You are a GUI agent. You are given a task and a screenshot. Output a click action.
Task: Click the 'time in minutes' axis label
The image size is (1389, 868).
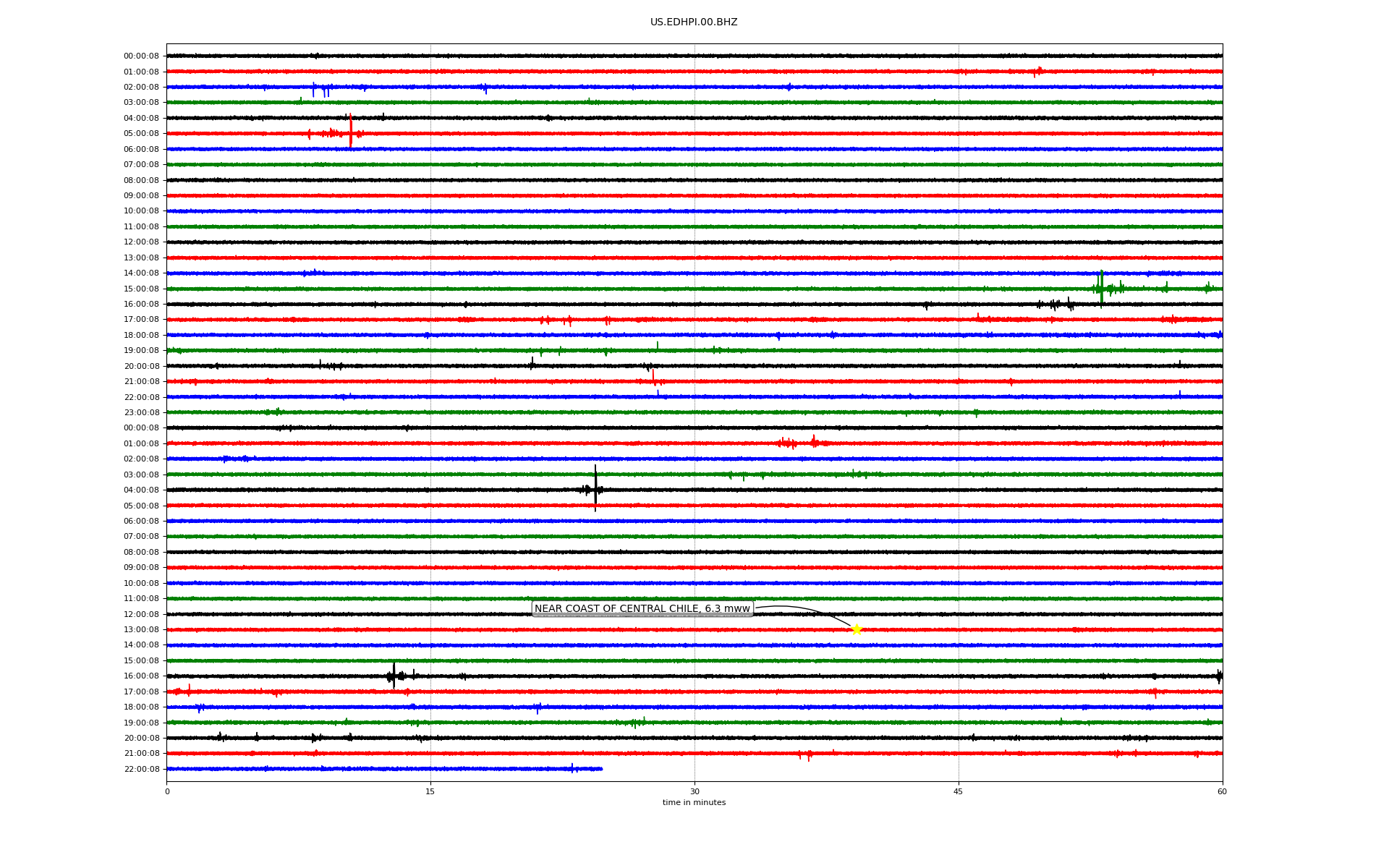pyautogui.click(x=694, y=803)
